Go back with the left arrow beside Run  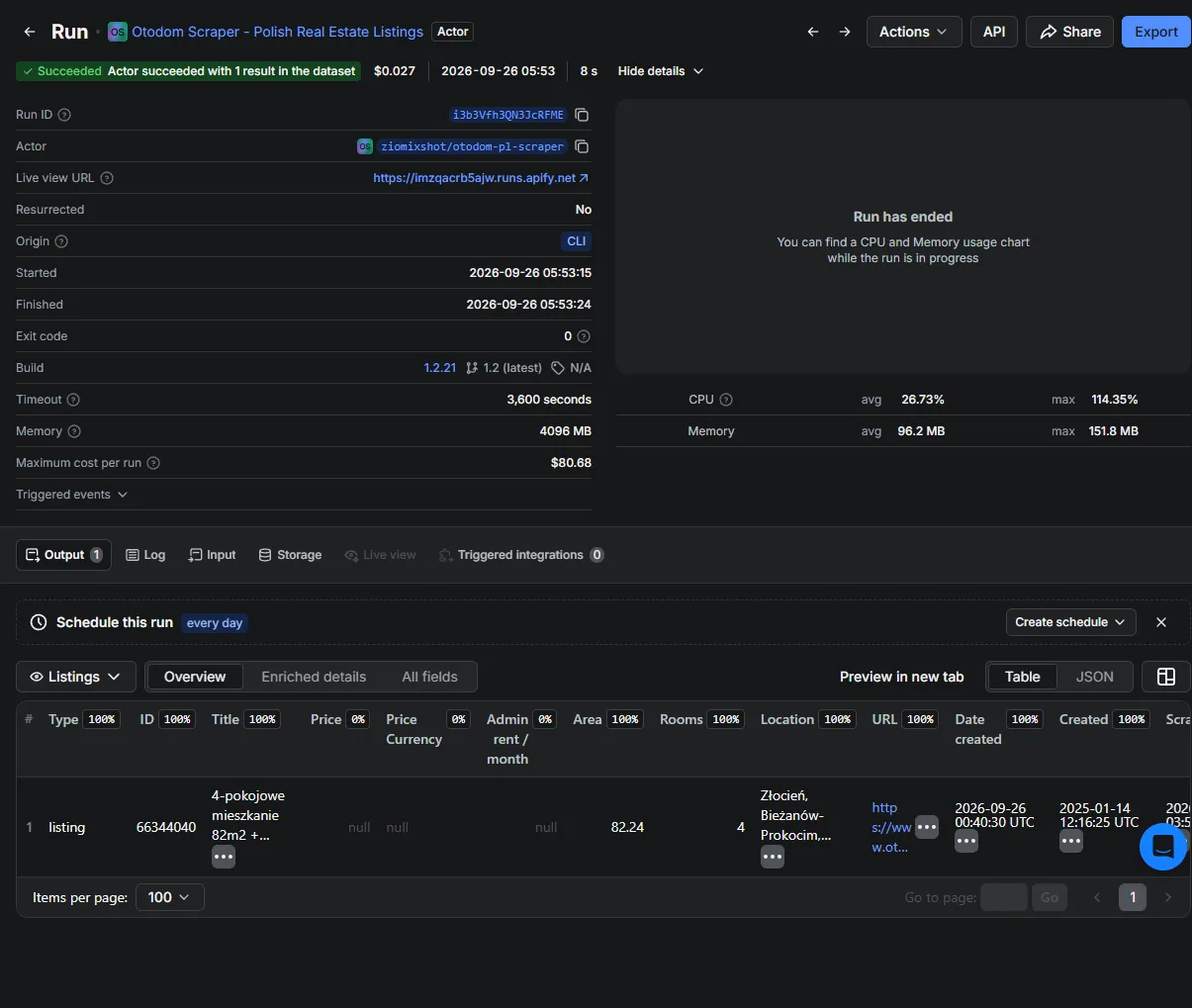[x=30, y=32]
